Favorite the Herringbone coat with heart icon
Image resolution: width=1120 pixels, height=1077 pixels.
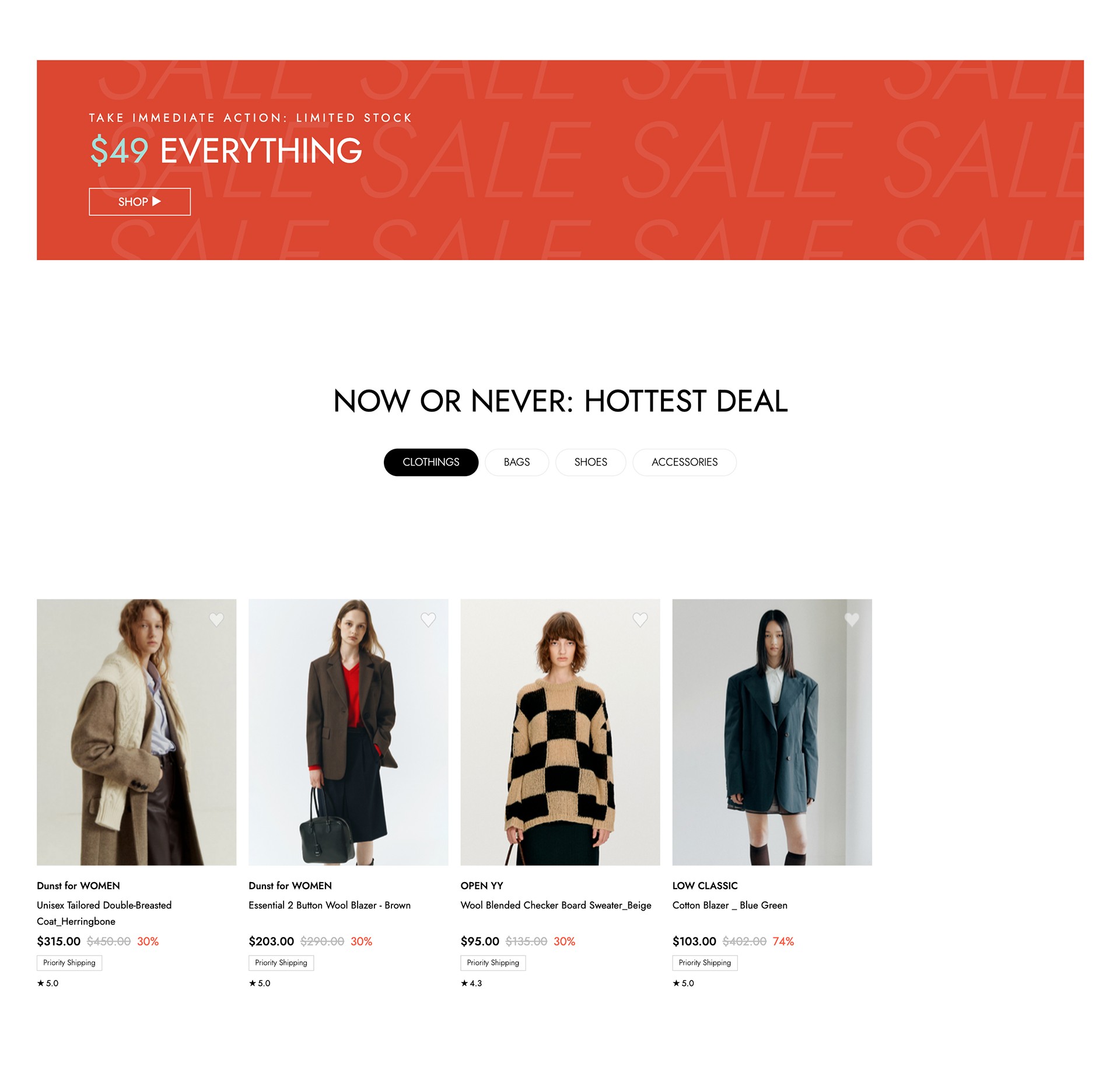tap(216, 620)
